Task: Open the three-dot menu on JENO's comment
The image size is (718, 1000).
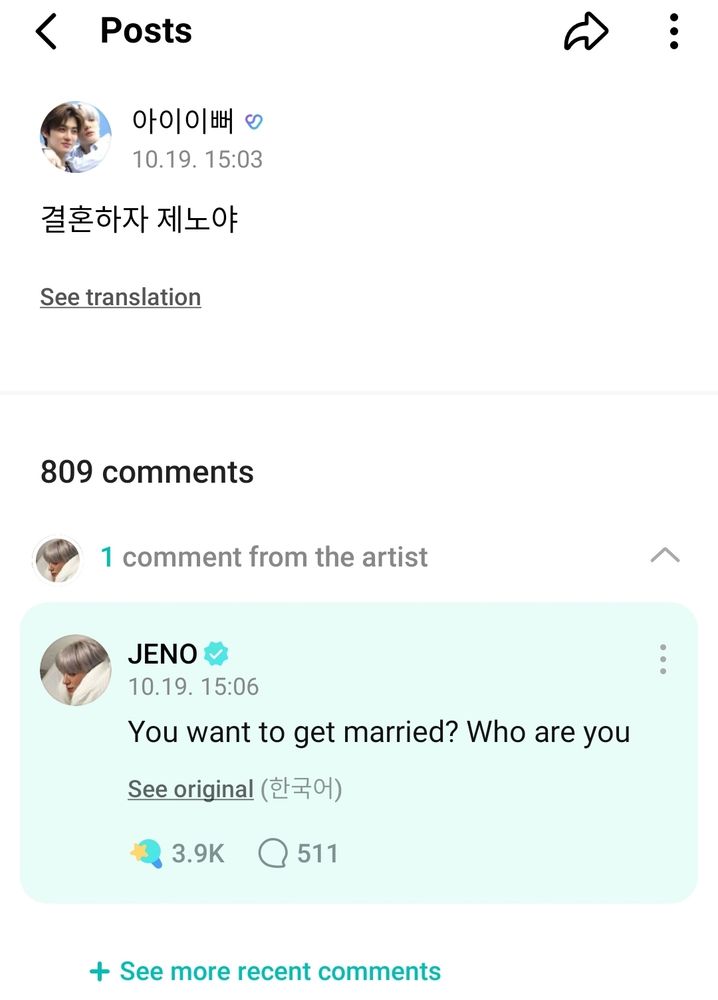Action: click(663, 659)
